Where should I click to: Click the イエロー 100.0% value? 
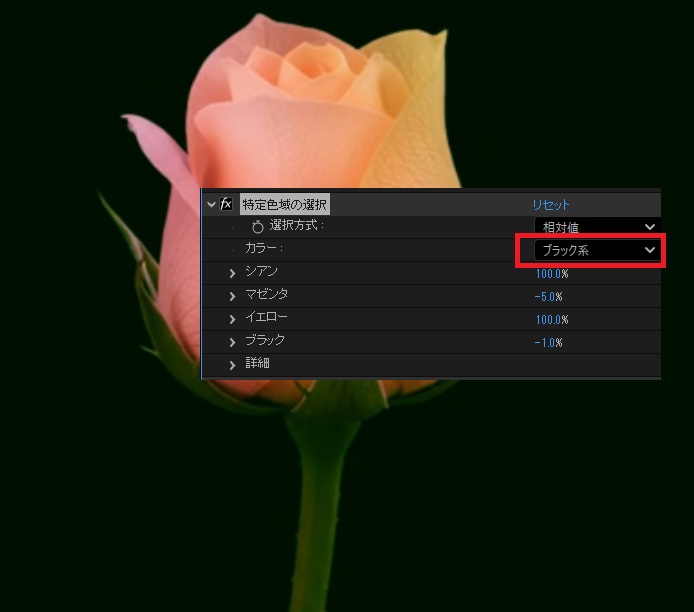coord(551,320)
